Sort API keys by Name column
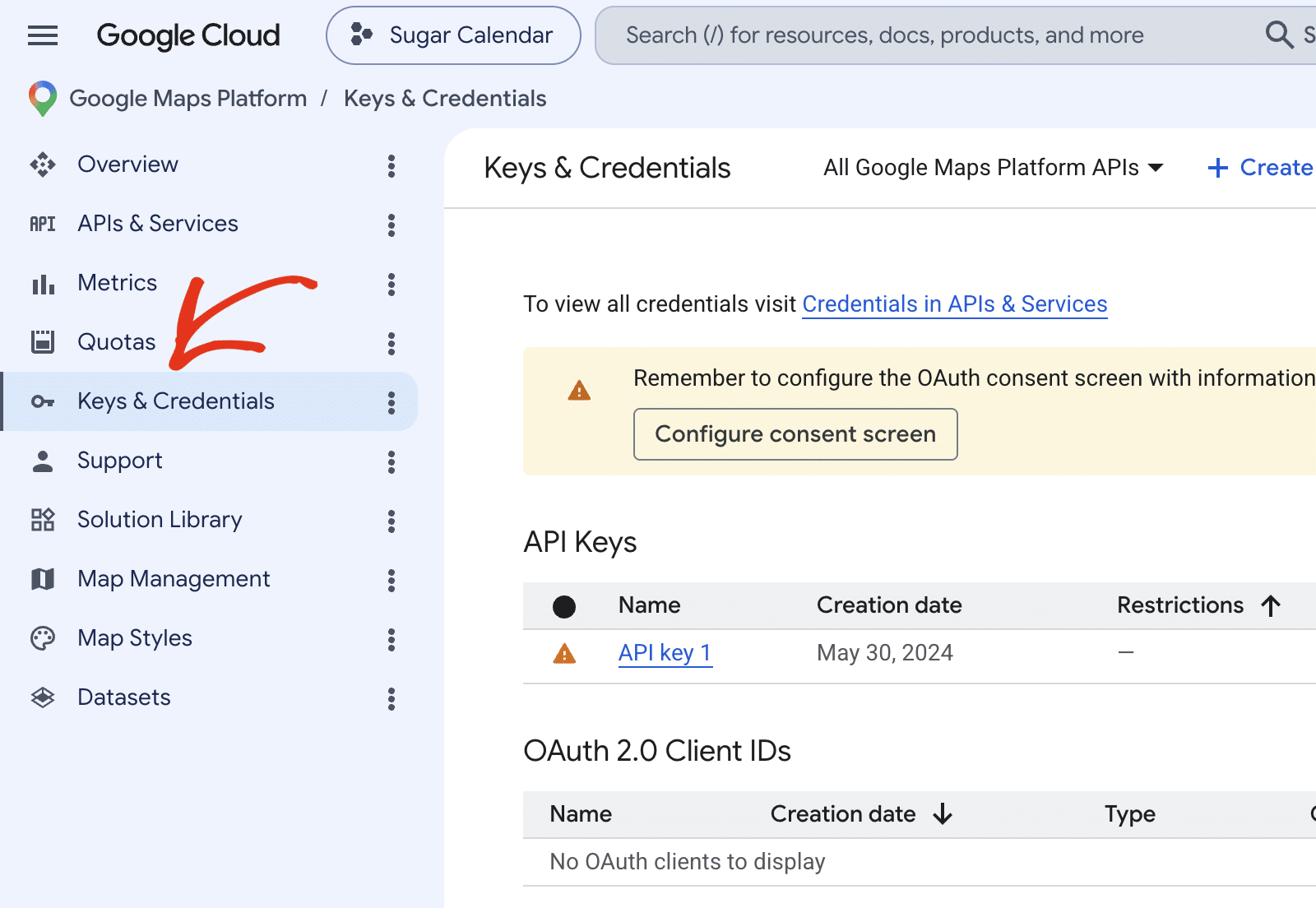Image resolution: width=1316 pixels, height=908 pixels. pyautogui.click(x=650, y=605)
